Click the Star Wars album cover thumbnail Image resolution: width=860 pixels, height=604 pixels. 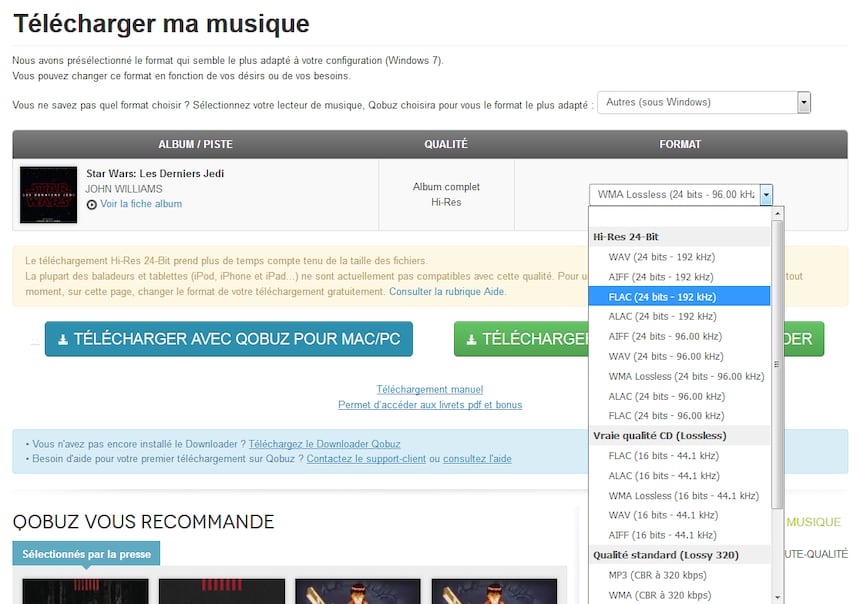(x=48, y=195)
